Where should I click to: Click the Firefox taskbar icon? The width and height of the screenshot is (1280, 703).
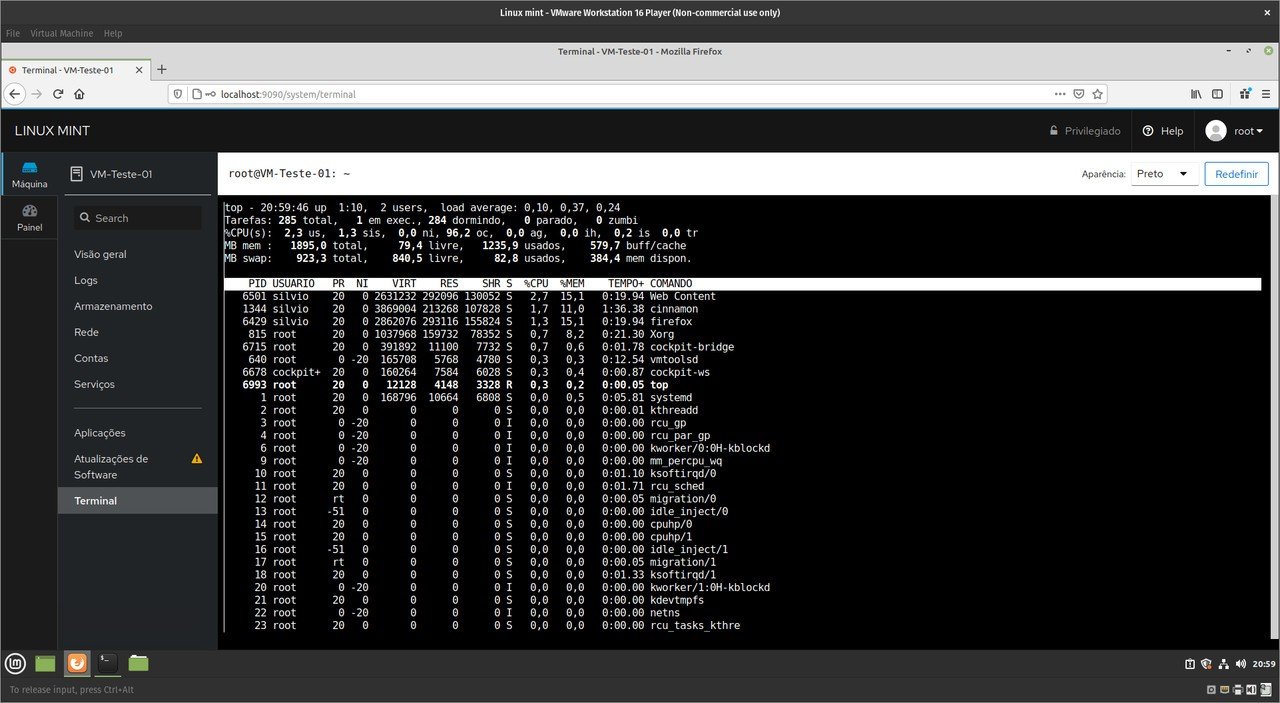(77, 663)
